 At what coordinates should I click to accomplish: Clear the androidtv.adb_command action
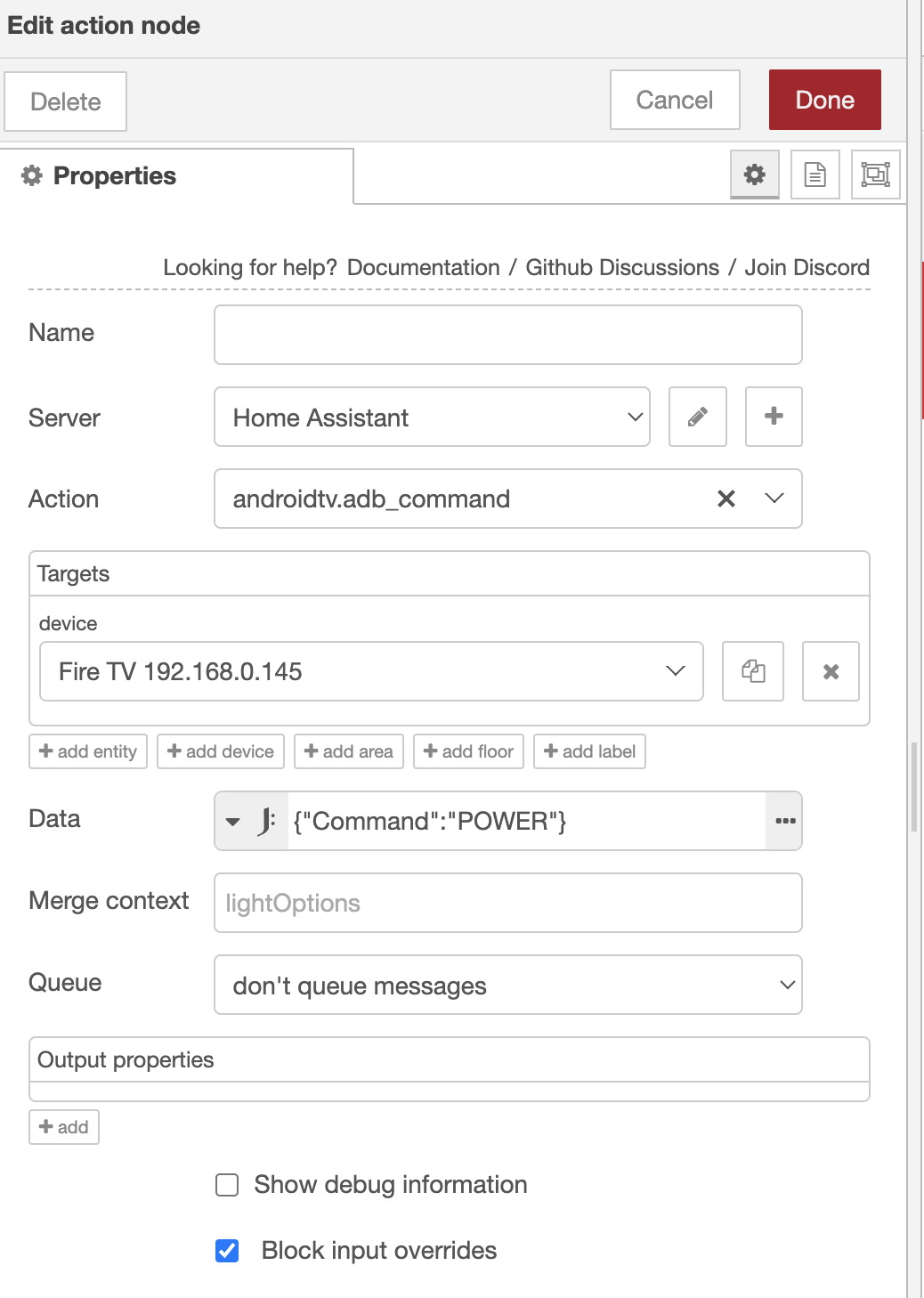[725, 499]
